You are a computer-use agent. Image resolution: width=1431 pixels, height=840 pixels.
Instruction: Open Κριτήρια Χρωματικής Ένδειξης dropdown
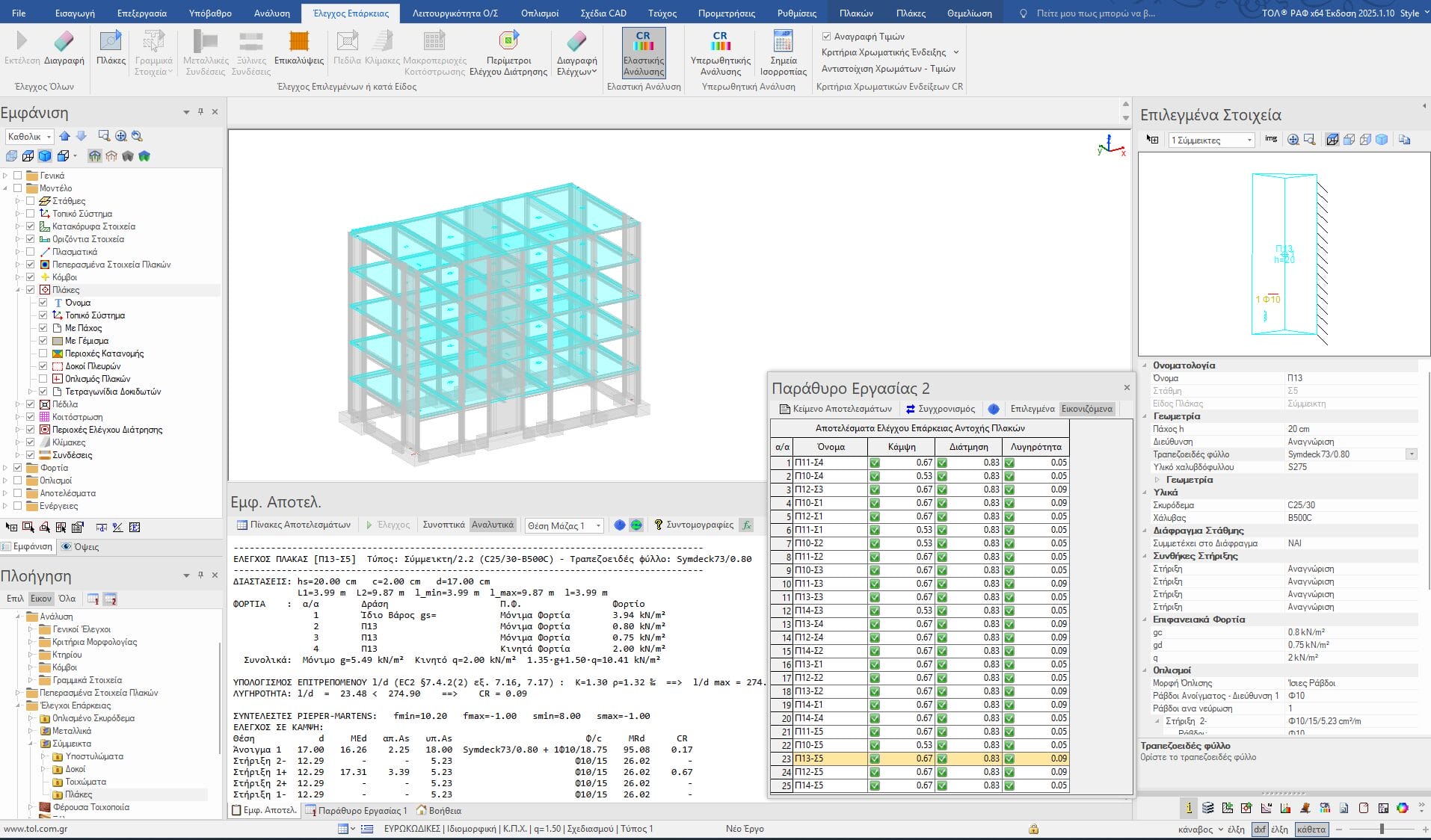tap(889, 52)
